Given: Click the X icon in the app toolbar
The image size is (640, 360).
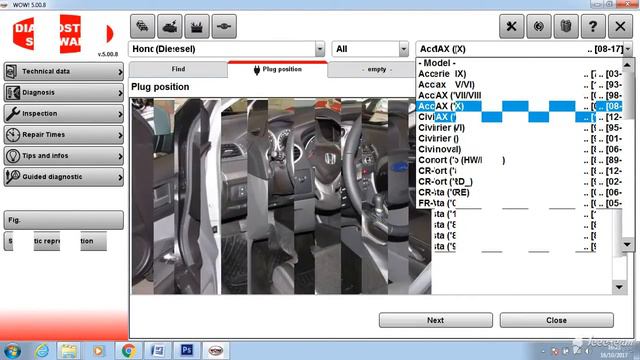Looking at the screenshot, I should (x=620, y=27).
